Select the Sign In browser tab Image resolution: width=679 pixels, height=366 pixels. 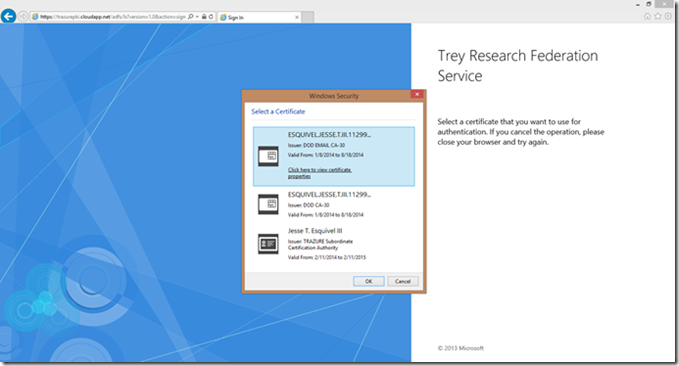tap(259, 17)
